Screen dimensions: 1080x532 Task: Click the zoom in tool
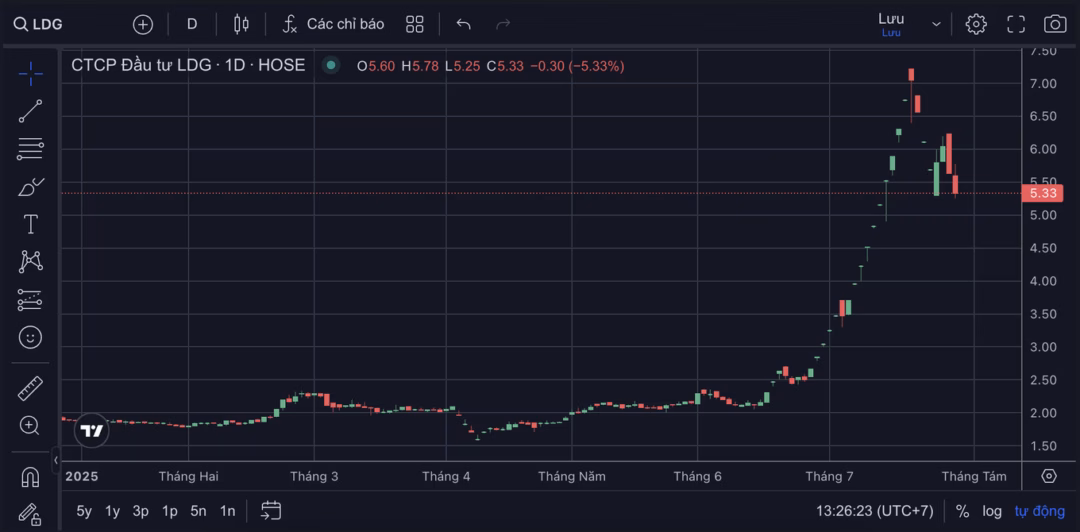click(30, 426)
